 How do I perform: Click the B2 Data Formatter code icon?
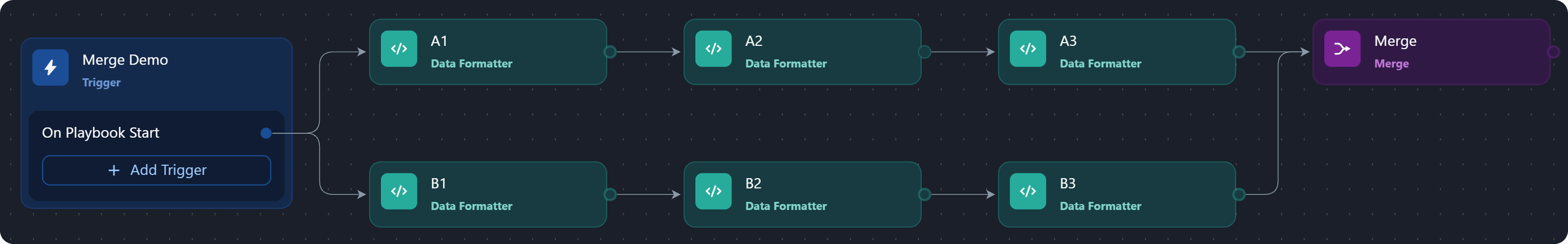(713, 191)
